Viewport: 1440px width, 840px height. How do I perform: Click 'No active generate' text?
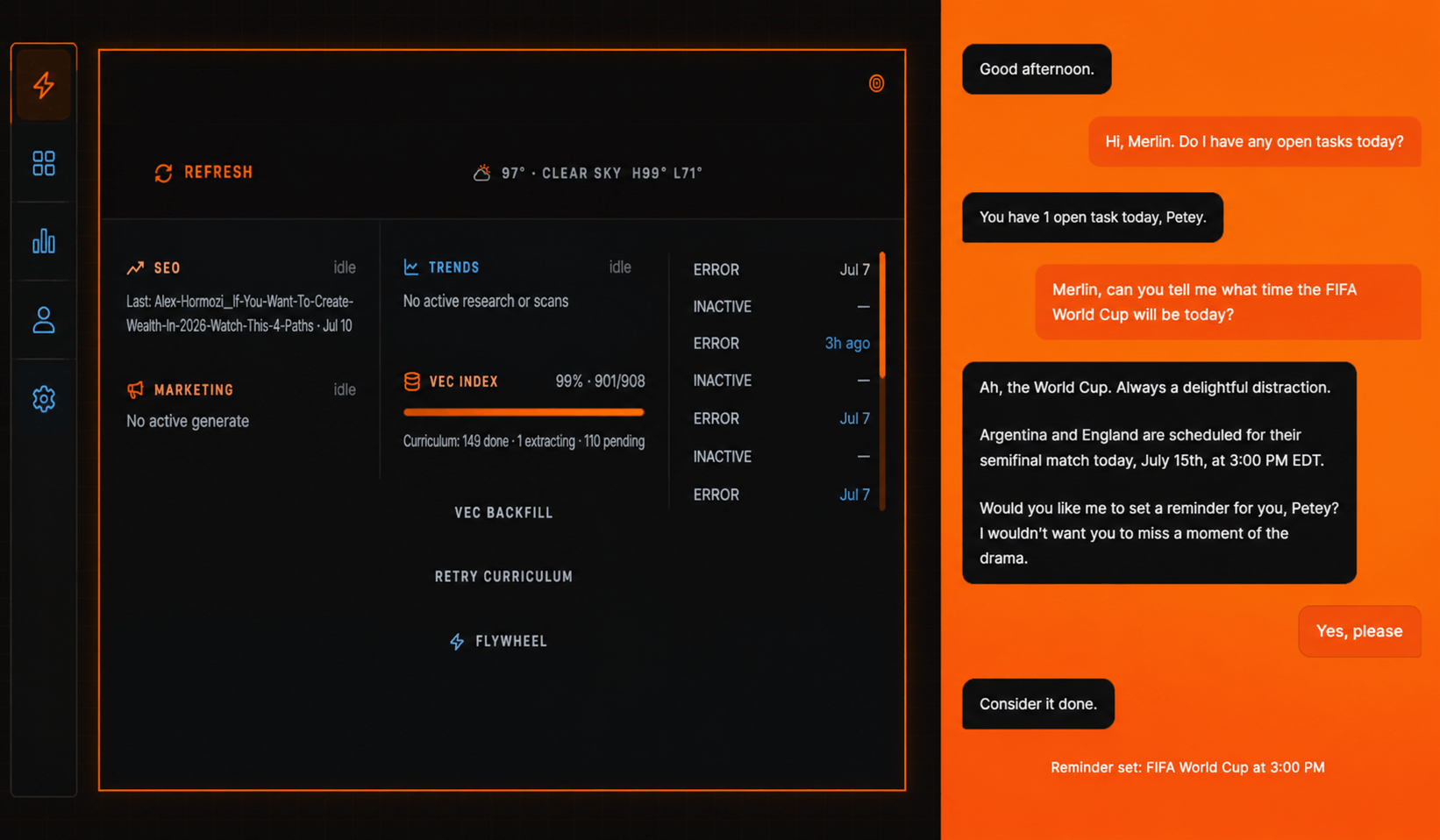(x=188, y=422)
